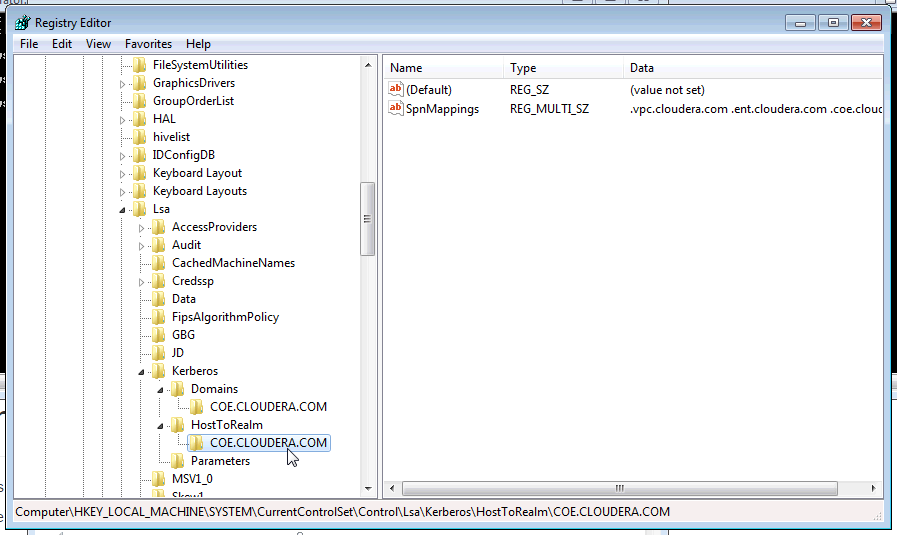Click the registry path in status bar
This screenshot has height=535, width=897.
[x=343, y=512]
